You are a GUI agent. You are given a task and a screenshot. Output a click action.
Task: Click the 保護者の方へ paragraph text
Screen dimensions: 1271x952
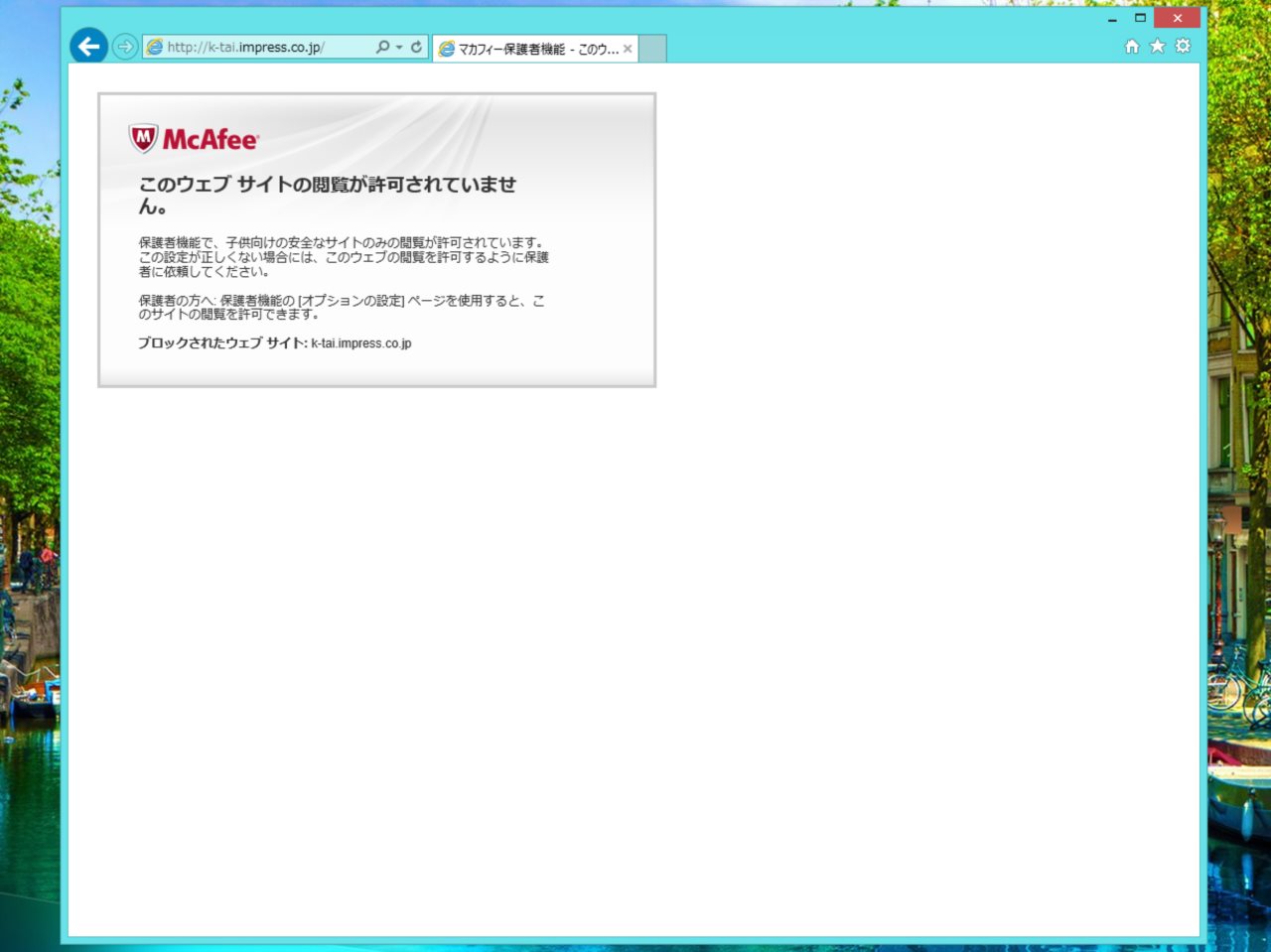(341, 307)
